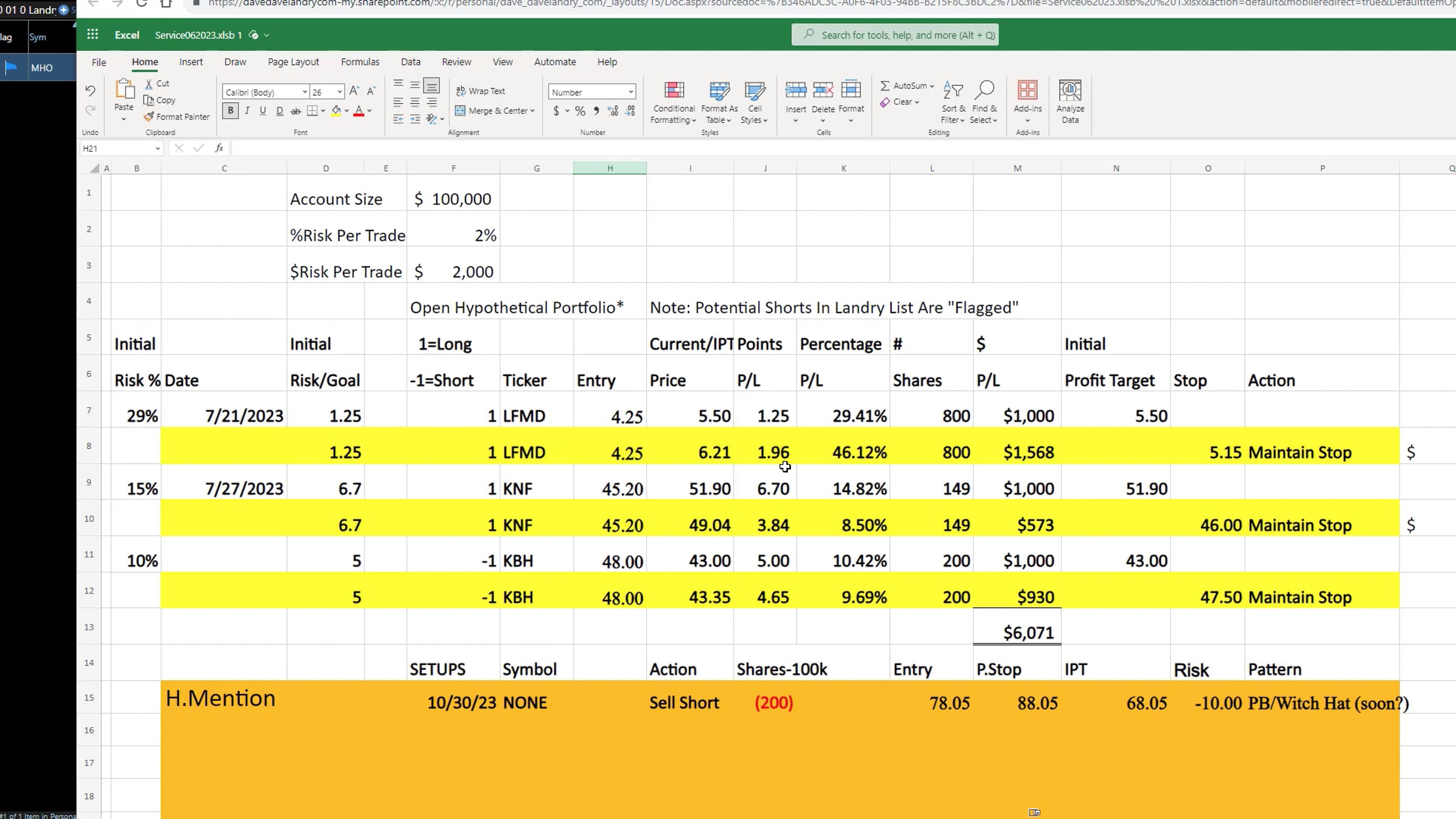Apply Comma Style number format
Screen dimensions: 1456x819
point(596,111)
